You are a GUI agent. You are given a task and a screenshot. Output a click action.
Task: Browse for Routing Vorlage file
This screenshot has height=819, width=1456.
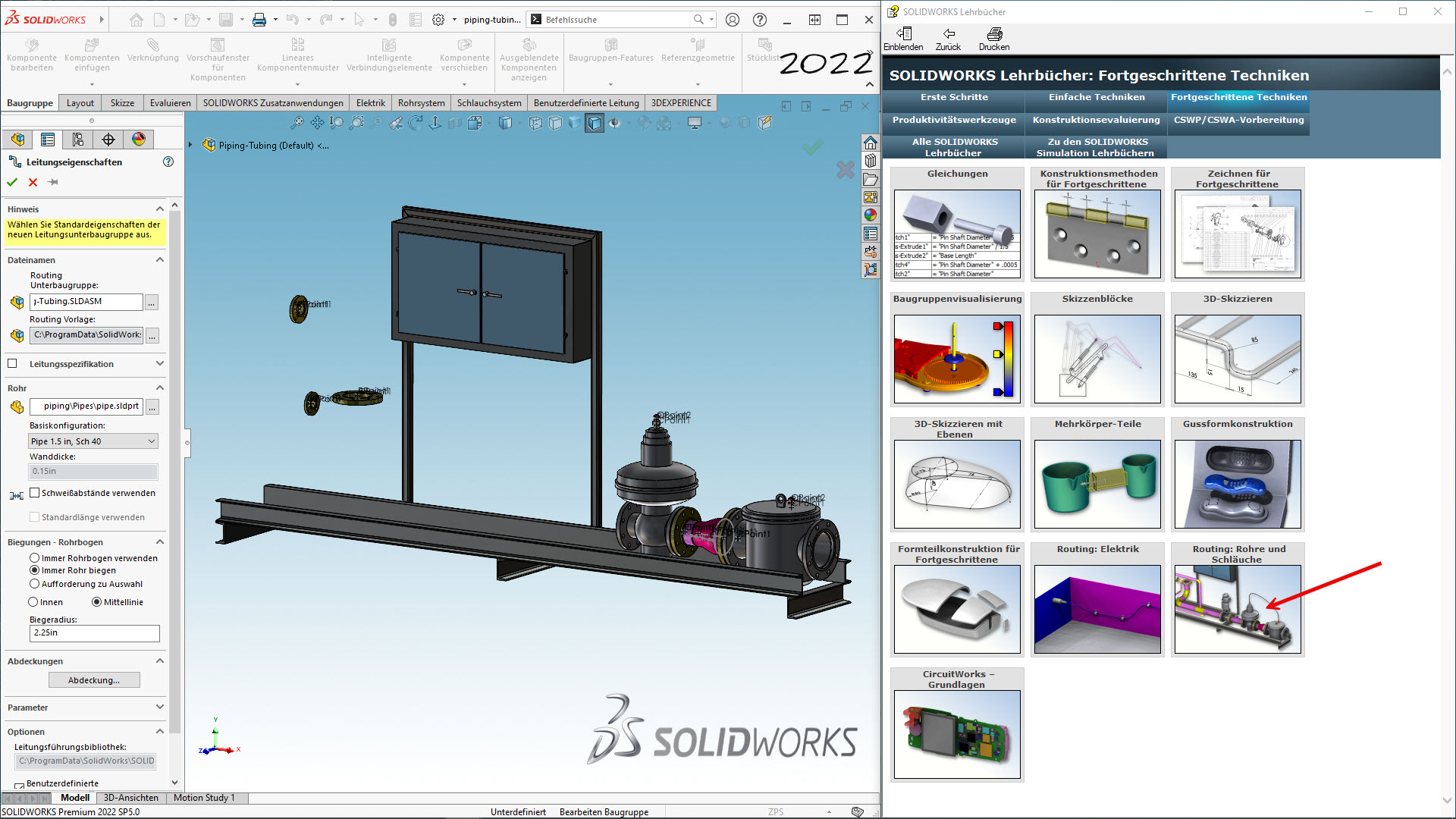pos(152,335)
